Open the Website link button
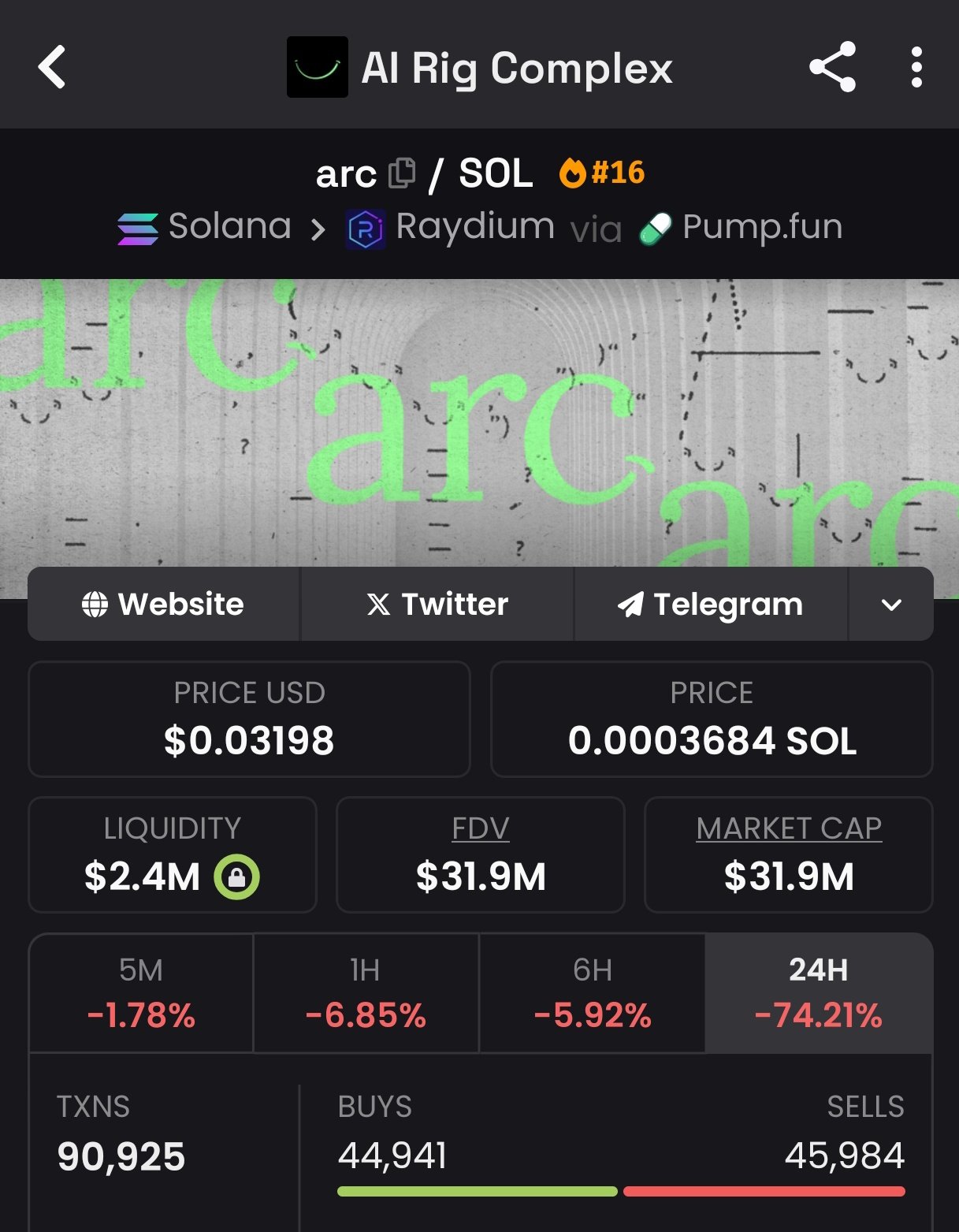This screenshot has height=1232, width=959. point(163,605)
